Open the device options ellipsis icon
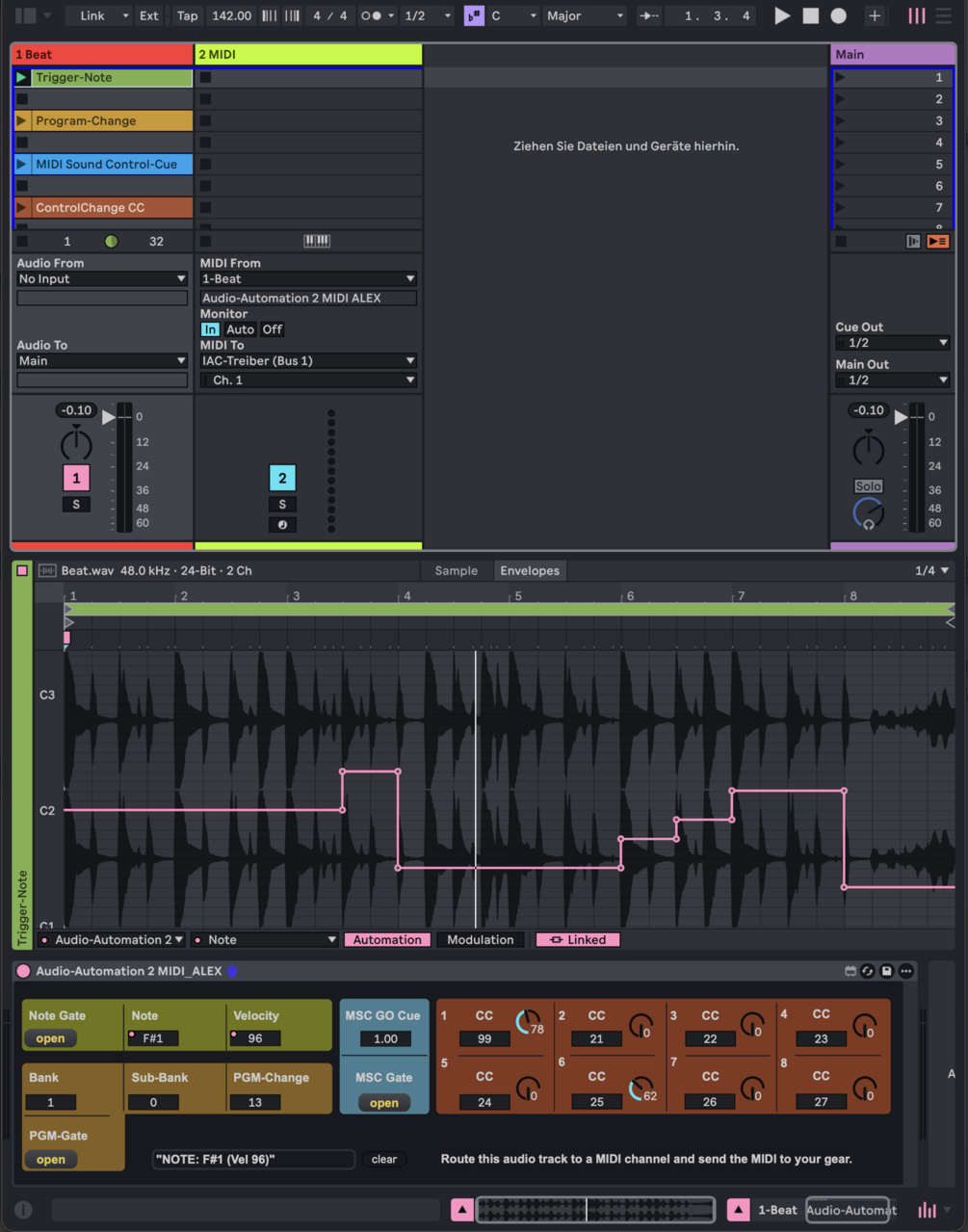Screen dimensions: 968x1232 pos(906,971)
